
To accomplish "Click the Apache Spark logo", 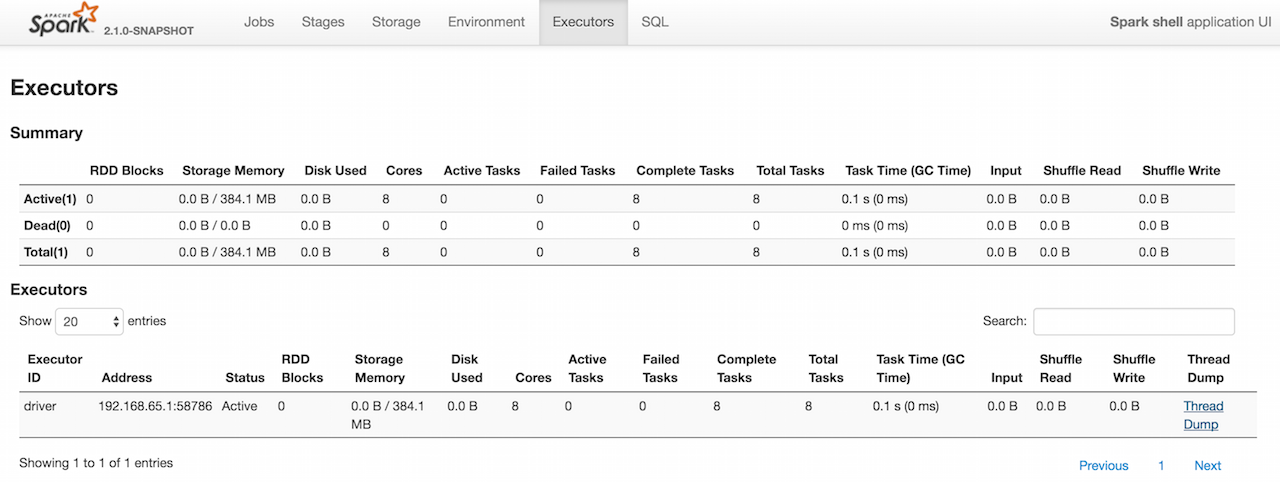I will (x=64, y=21).
